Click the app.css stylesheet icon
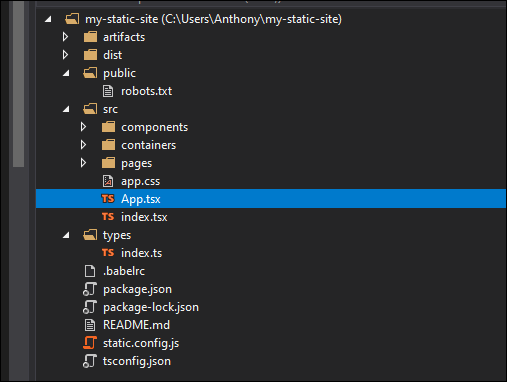 [x=108, y=181]
